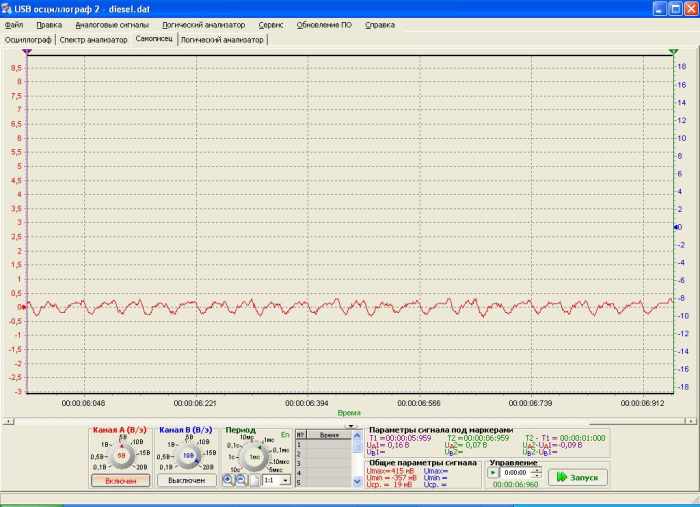
Task: Click the Время axis title below the graph
Action: pyautogui.click(x=349, y=413)
